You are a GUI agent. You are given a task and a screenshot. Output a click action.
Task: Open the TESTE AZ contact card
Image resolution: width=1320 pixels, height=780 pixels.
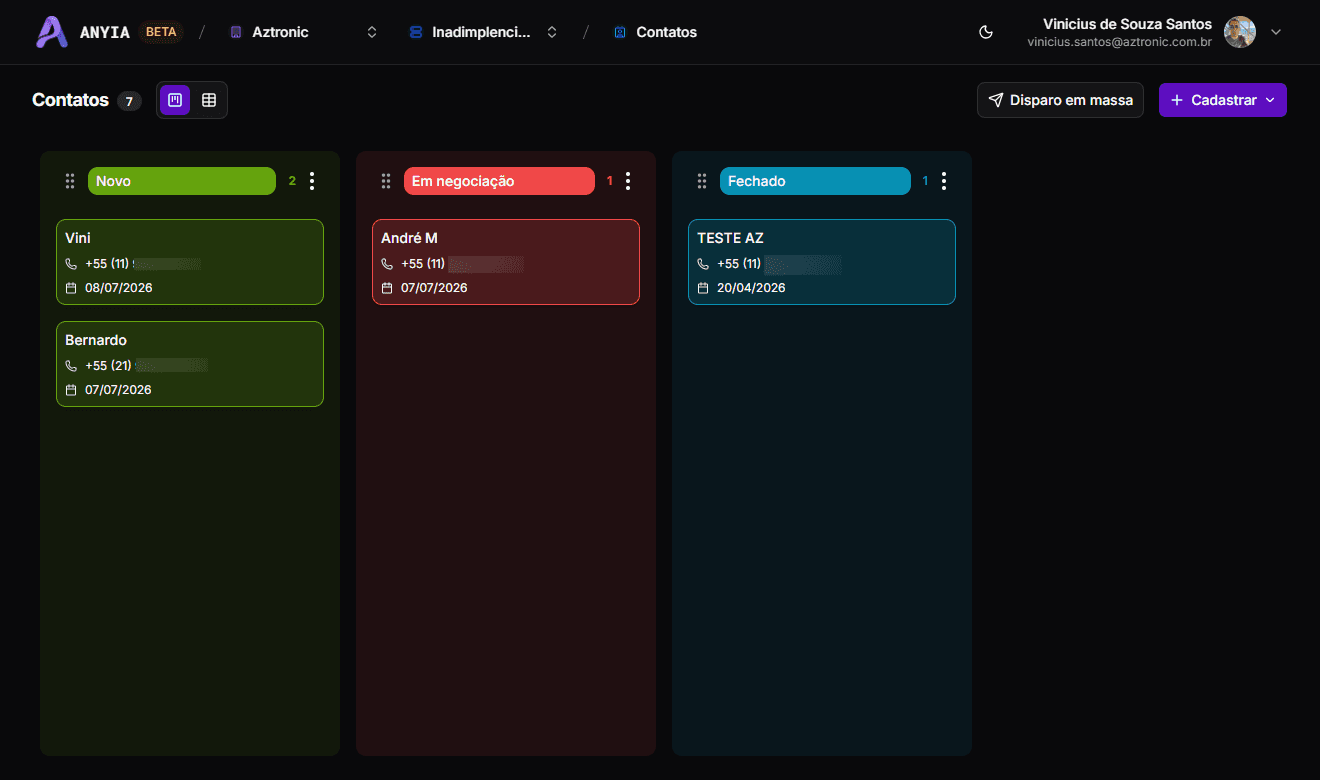coord(822,262)
